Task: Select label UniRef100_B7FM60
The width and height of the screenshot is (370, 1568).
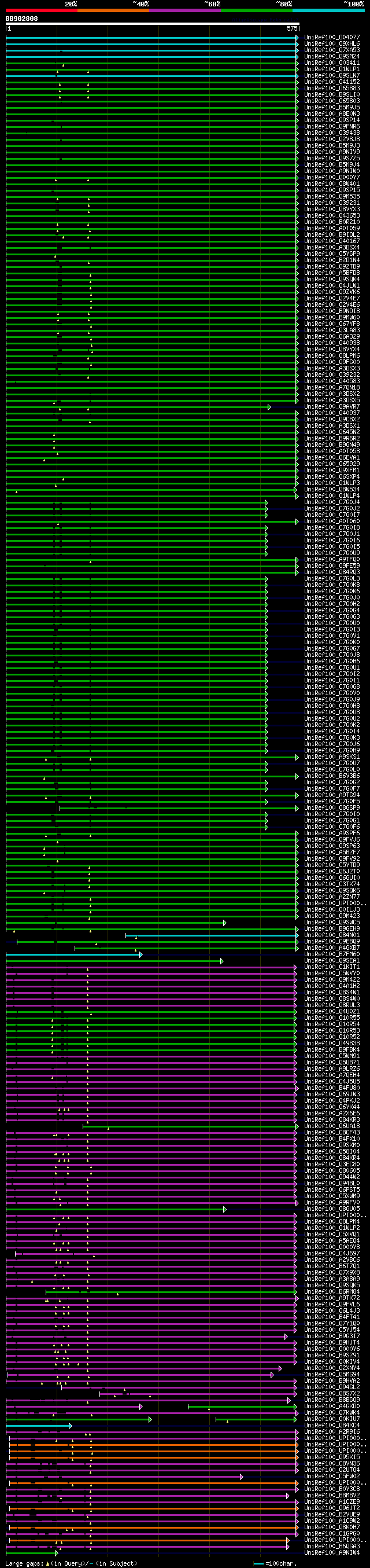Action: [332, 954]
